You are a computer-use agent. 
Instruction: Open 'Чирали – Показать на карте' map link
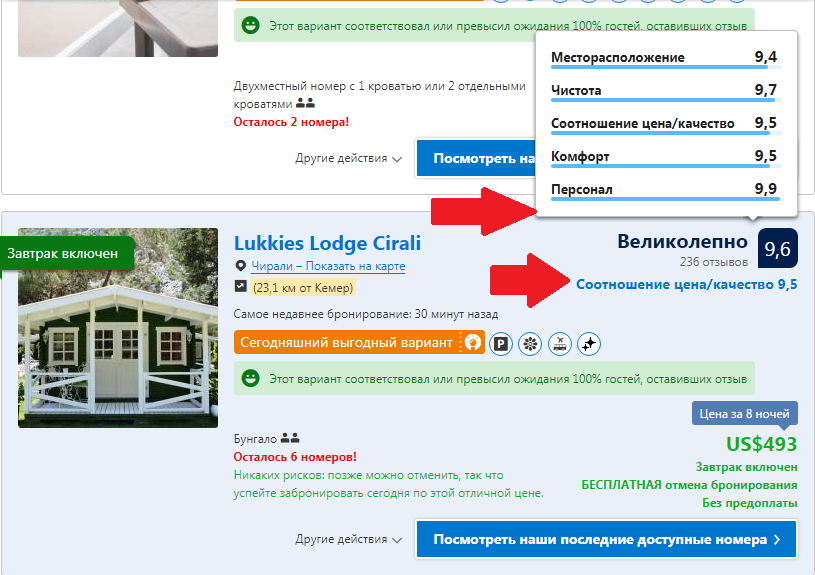pos(328,266)
